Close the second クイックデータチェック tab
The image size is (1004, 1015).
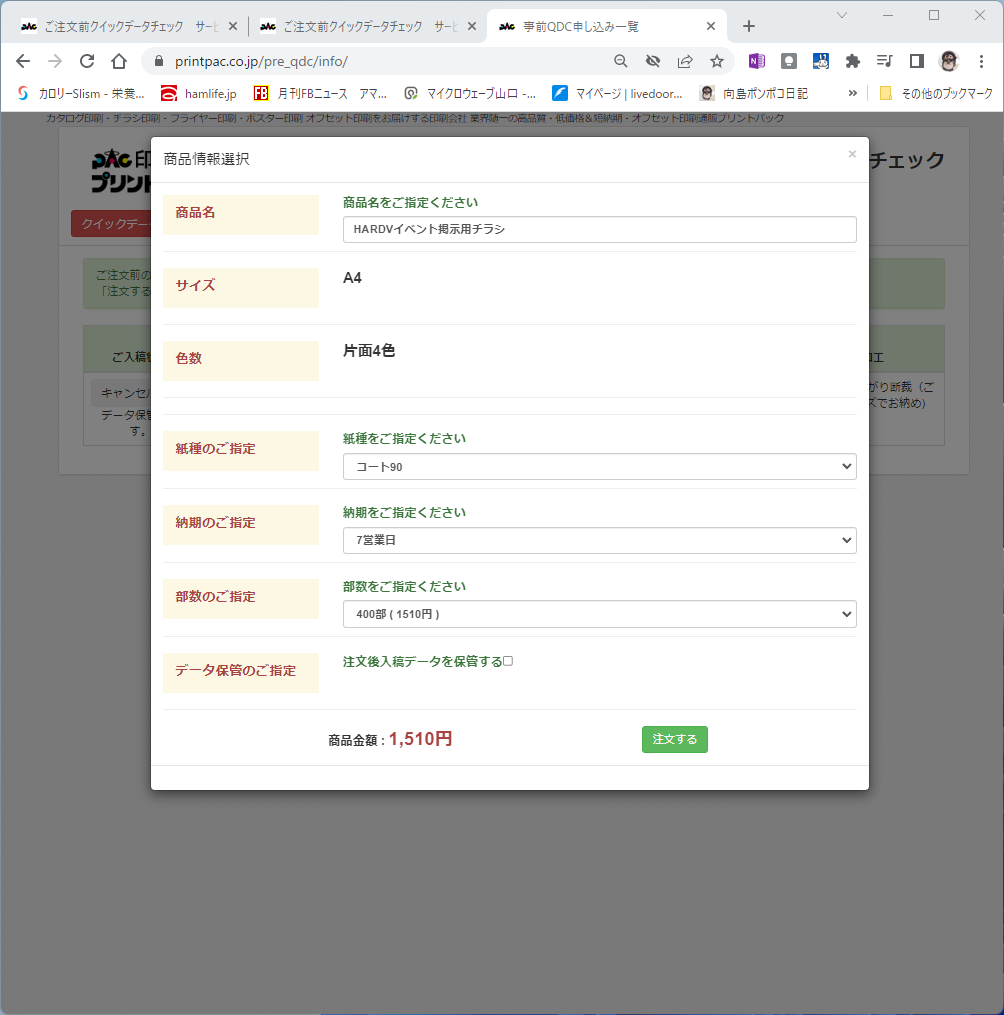click(472, 27)
